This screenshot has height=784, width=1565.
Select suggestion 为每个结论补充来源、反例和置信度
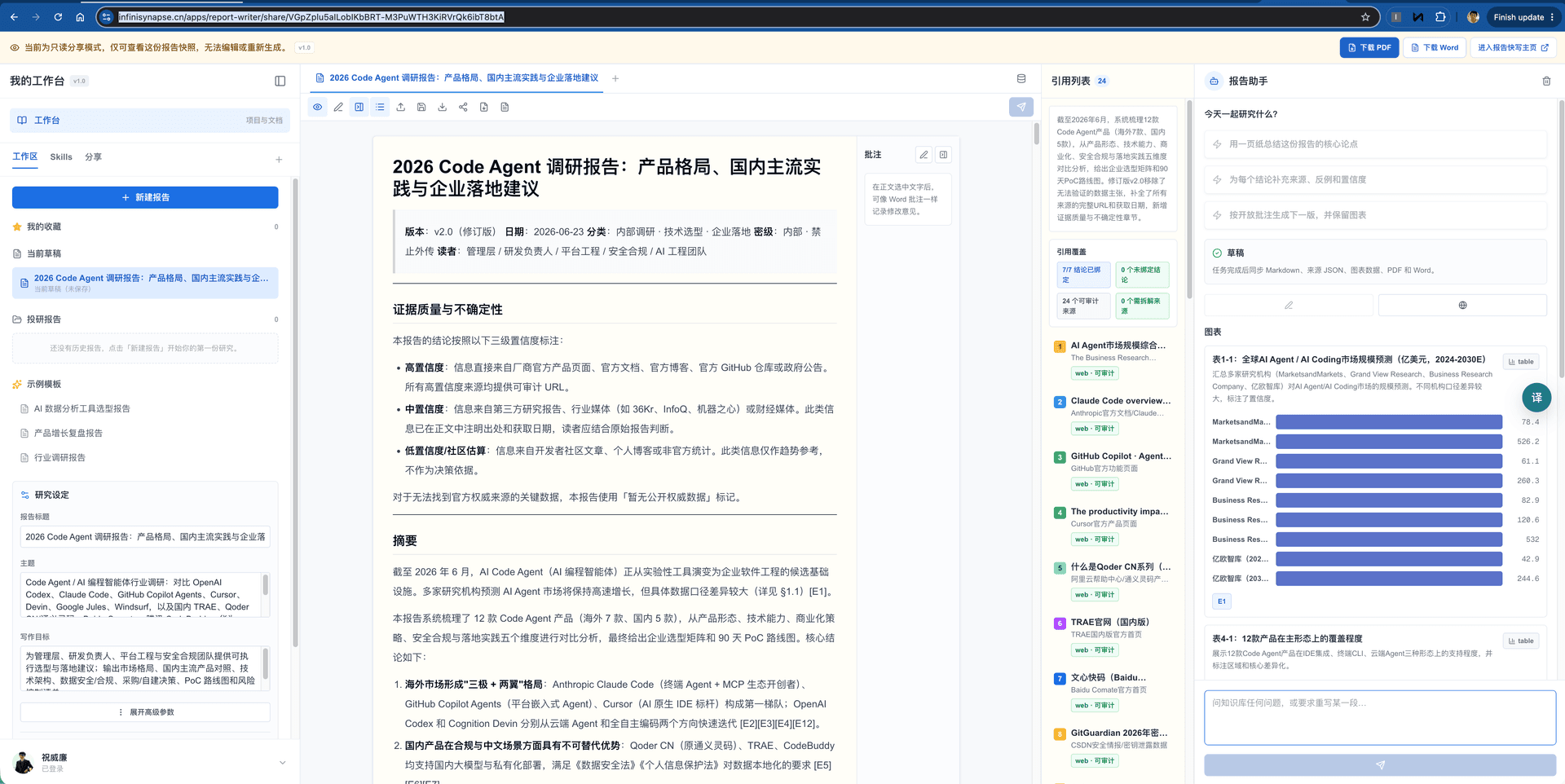point(1375,179)
